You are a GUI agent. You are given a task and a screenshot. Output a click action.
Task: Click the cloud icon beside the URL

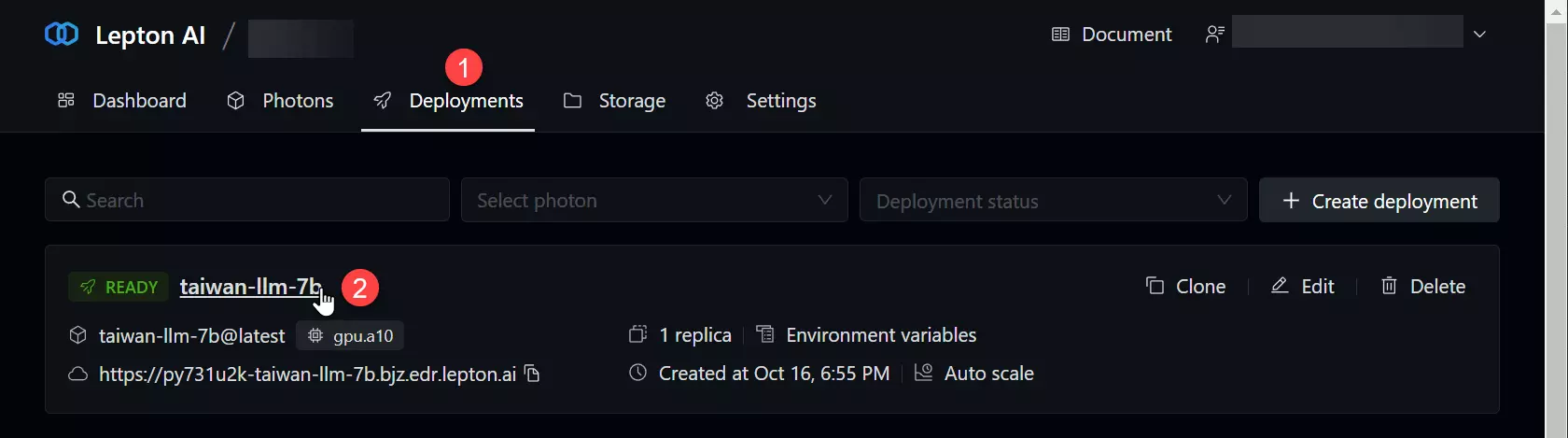78,374
